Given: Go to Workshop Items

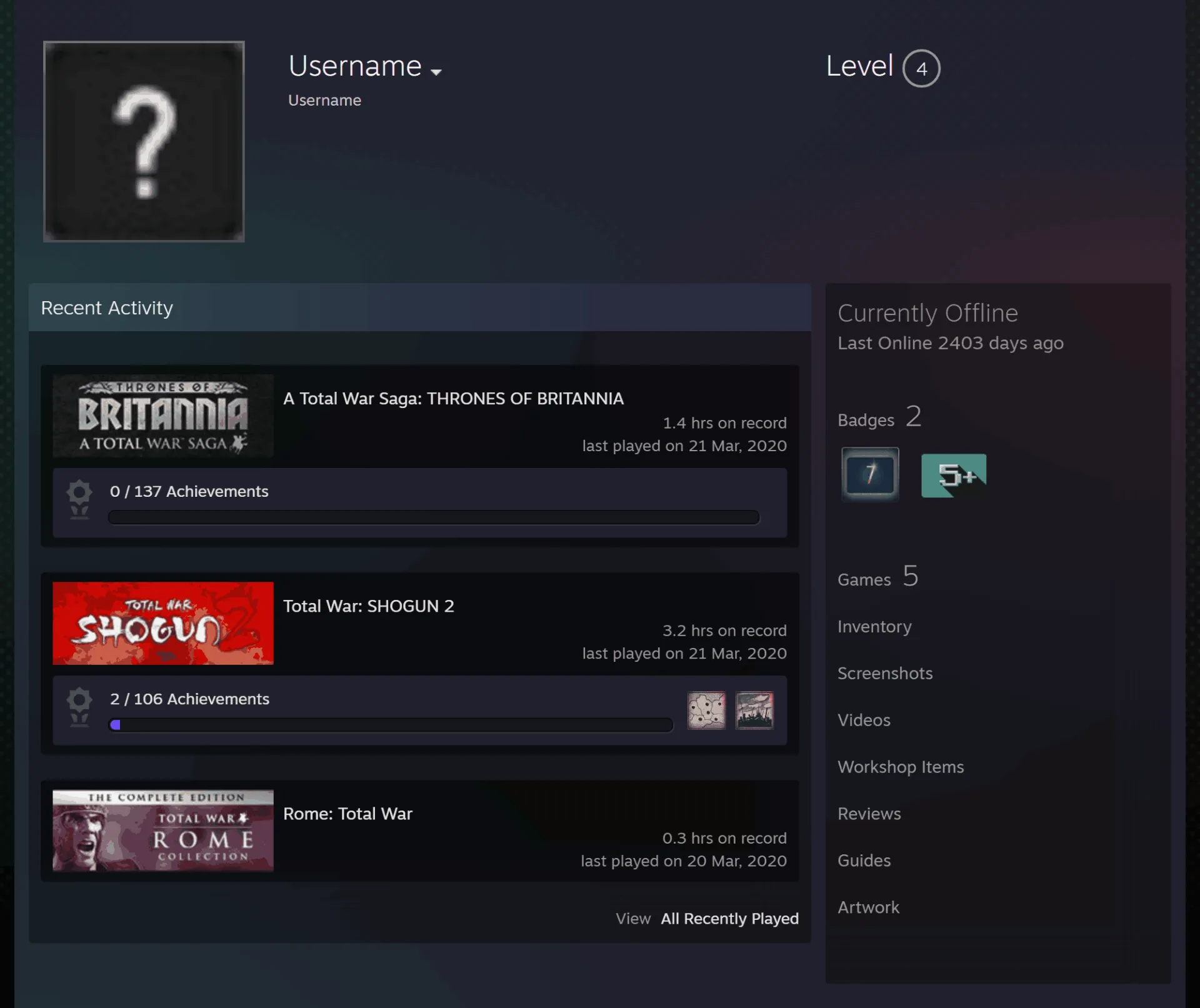Looking at the screenshot, I should tap(901, 767).
